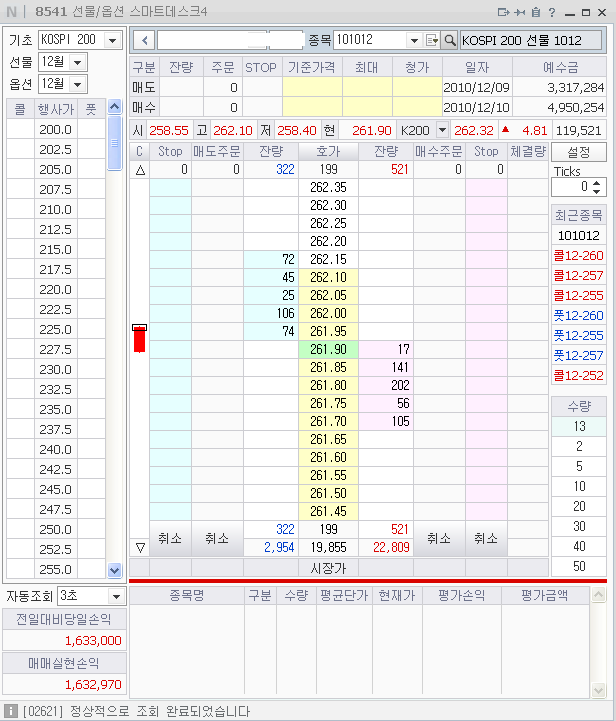Open the 옵션 month dropdown
Viewport: 616px width, 721px height.
click(x=78, y=84)
